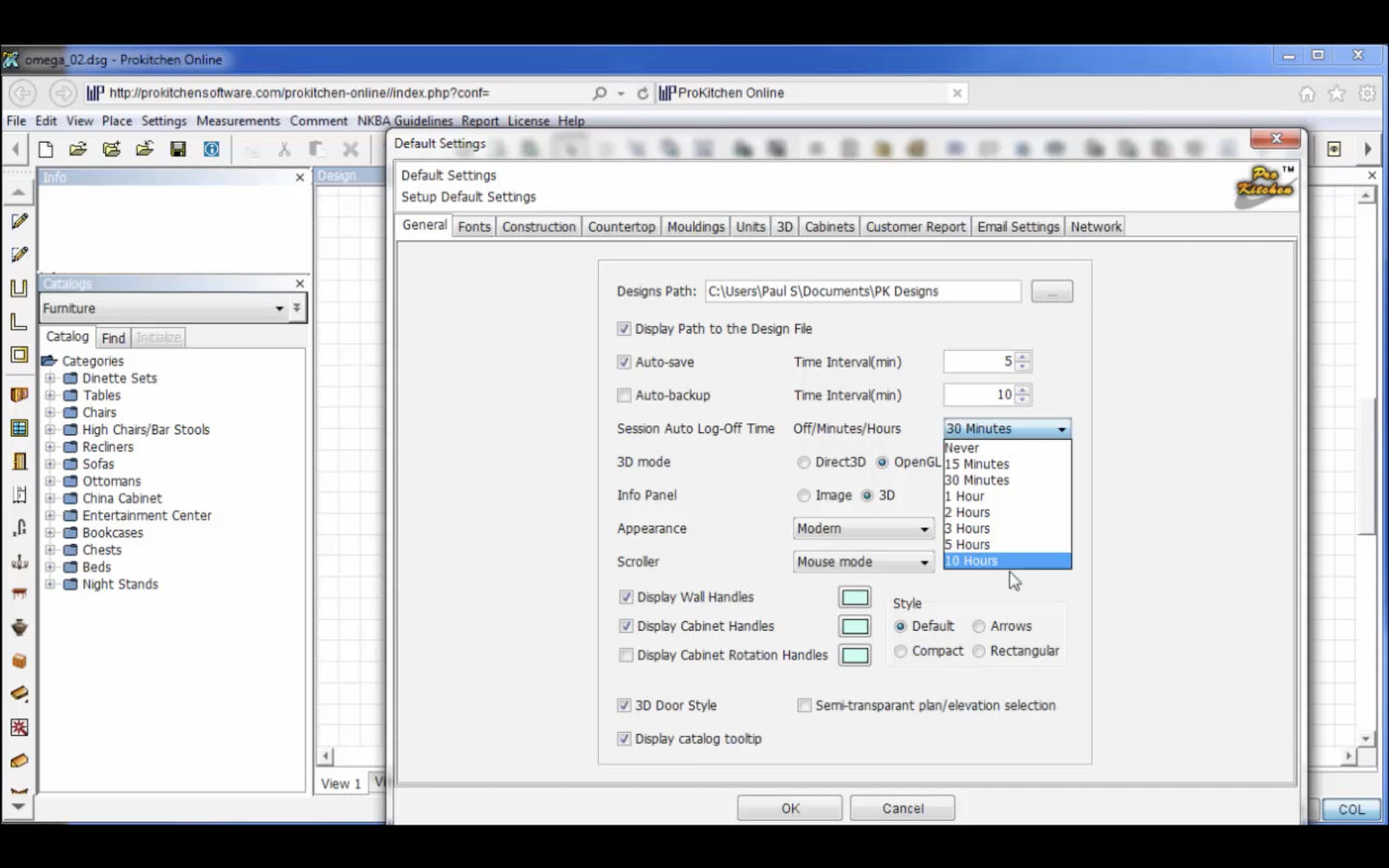Open the Network tab
The width and height of the screenshot is (1389, 868).
pyautogui.click(x=1096, y=227)
